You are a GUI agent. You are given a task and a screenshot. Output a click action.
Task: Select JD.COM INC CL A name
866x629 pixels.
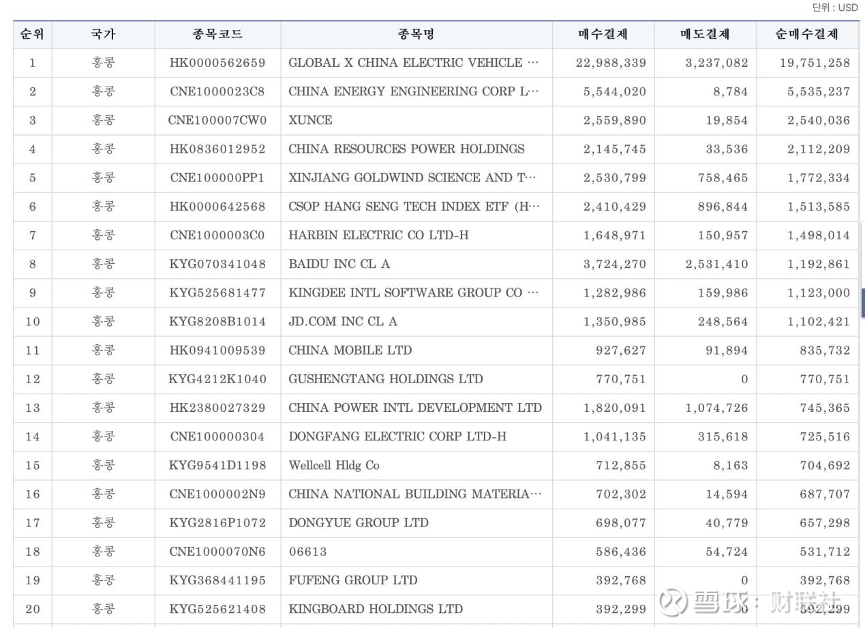343,321
